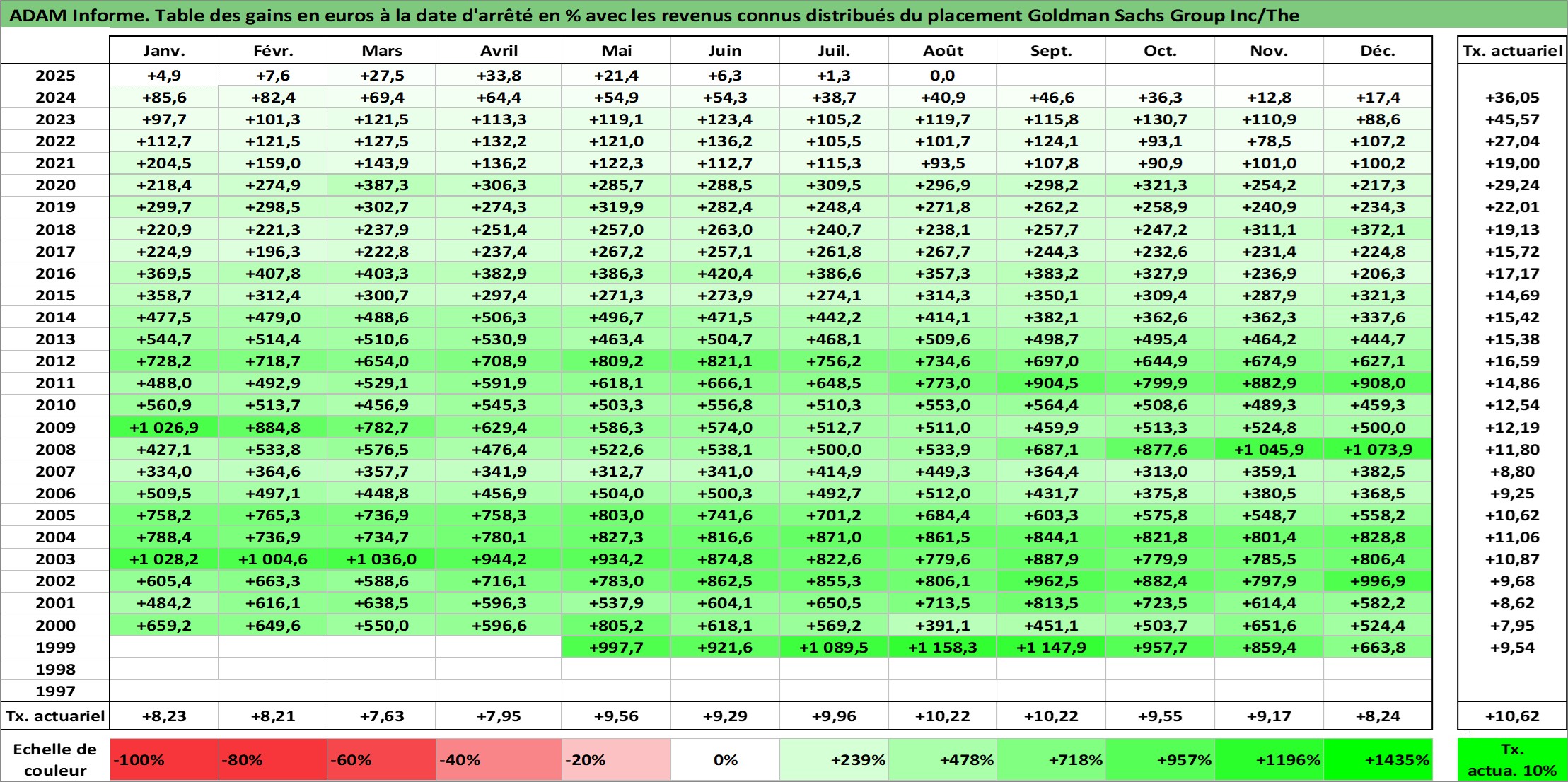Click the overall actuarial rate '+10,62' at bottom right
This screenshot has height=782, width=1568.
pyautogui.click(x=1512, y=716)
